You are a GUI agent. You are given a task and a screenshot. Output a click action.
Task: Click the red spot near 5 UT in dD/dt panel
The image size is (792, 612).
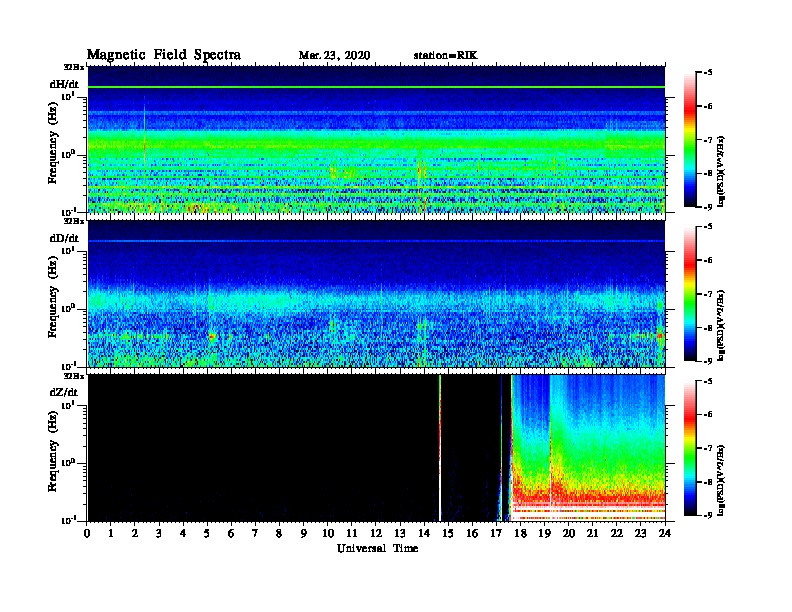pyautogui.click(x=212, y=336)
